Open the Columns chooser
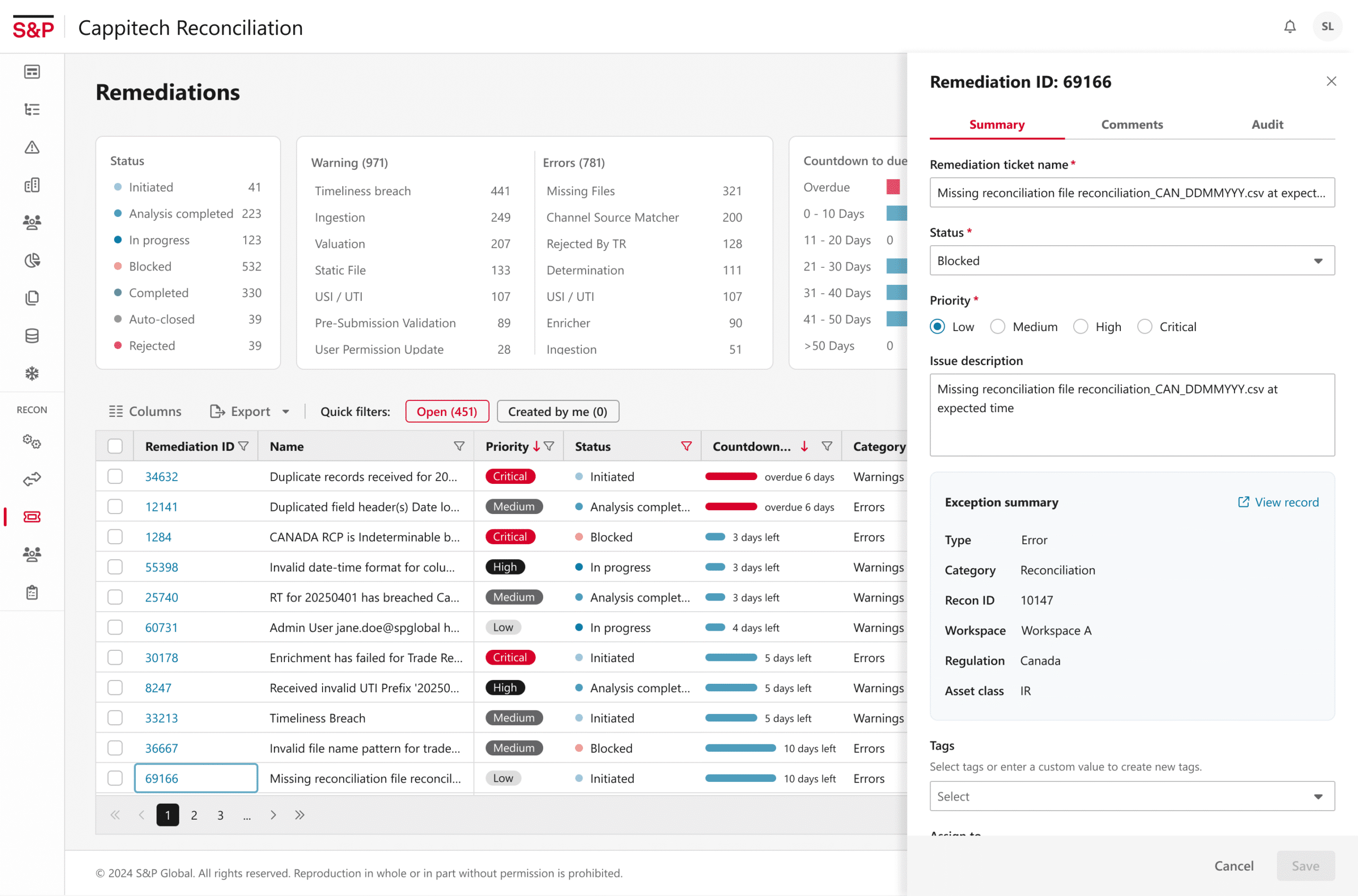The image size is (1358, 896). point(145,412)
